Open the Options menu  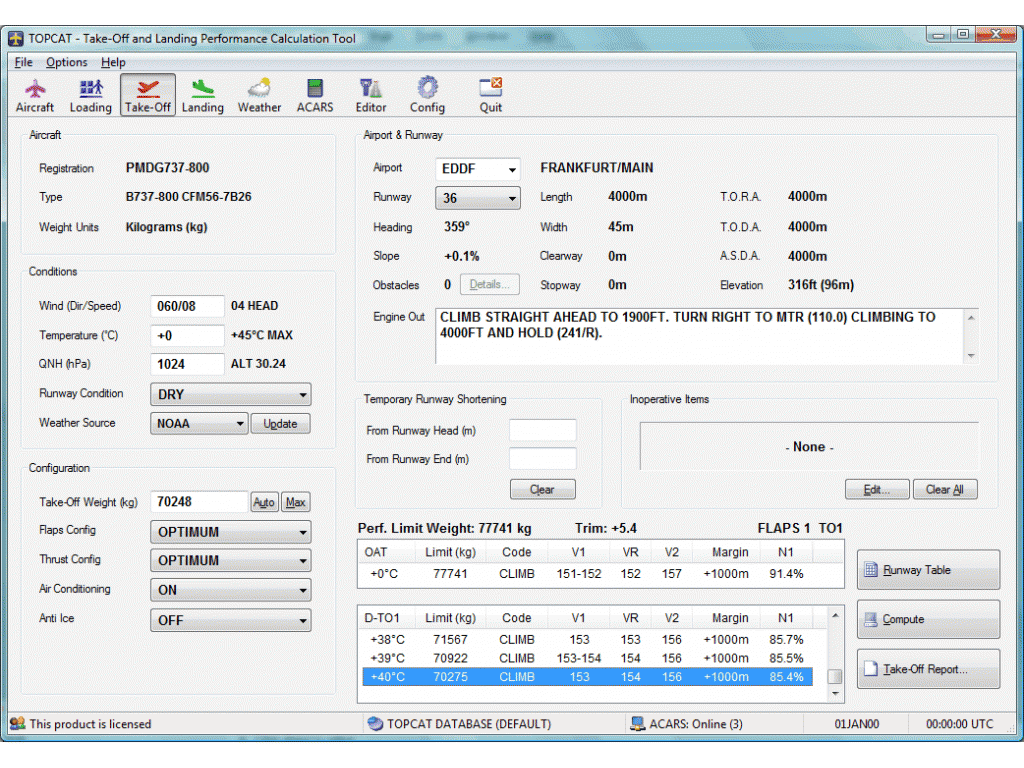67,62
